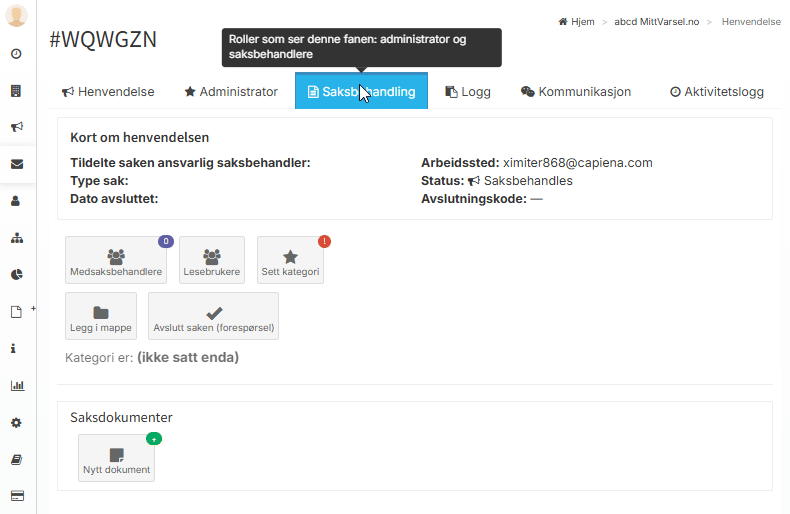The width and height of the screenshot is (790, 514).
Task: Open the Administrator tab
Action: [x=230, y=92]
